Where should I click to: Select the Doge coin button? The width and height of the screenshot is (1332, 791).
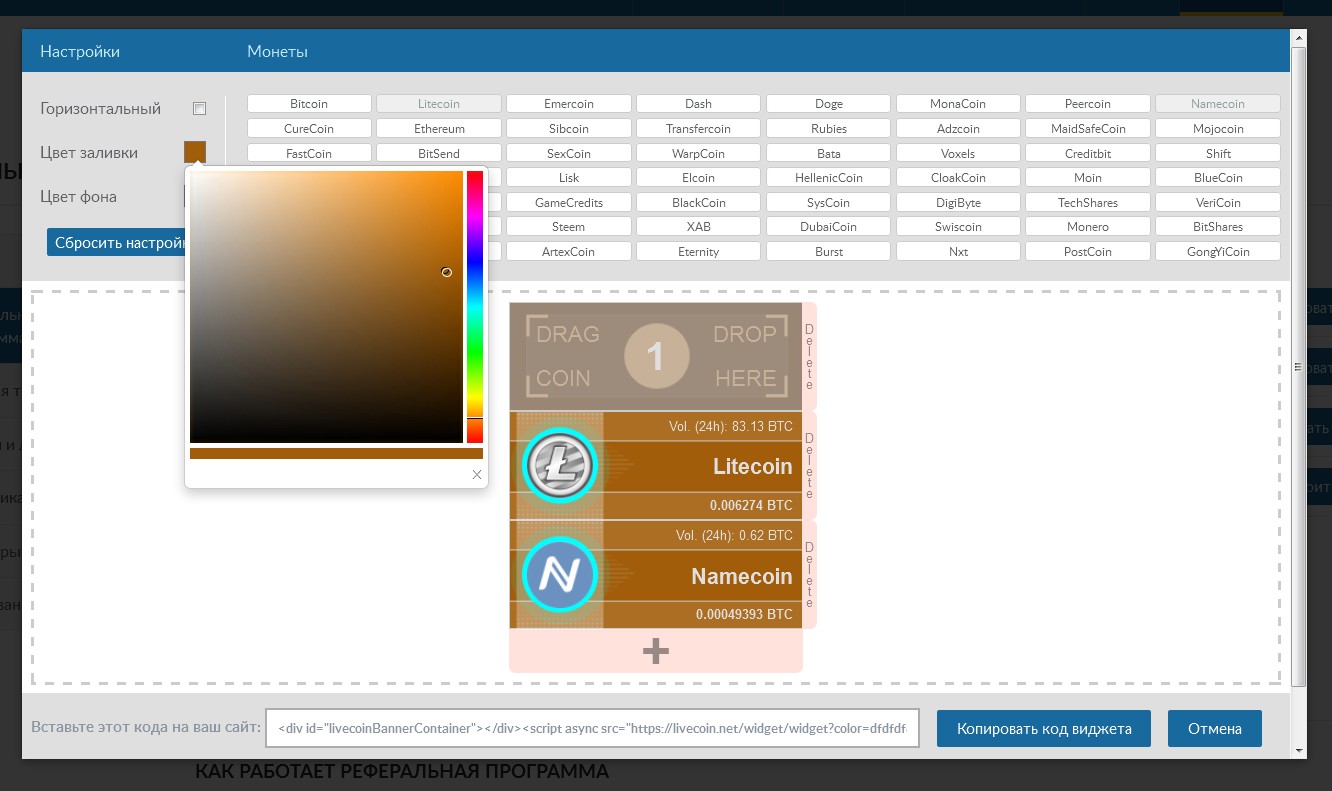pyautogui.click(x=829, y=103)
